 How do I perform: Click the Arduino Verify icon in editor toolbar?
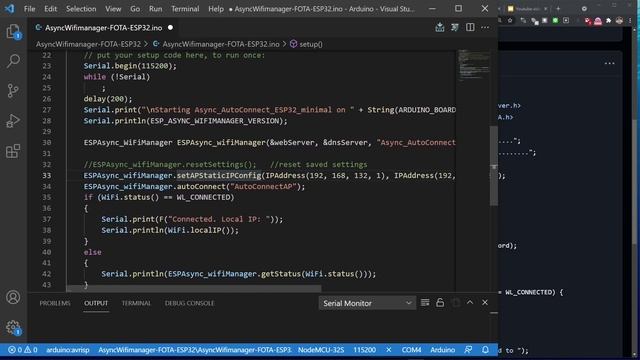tap(455, 27)
